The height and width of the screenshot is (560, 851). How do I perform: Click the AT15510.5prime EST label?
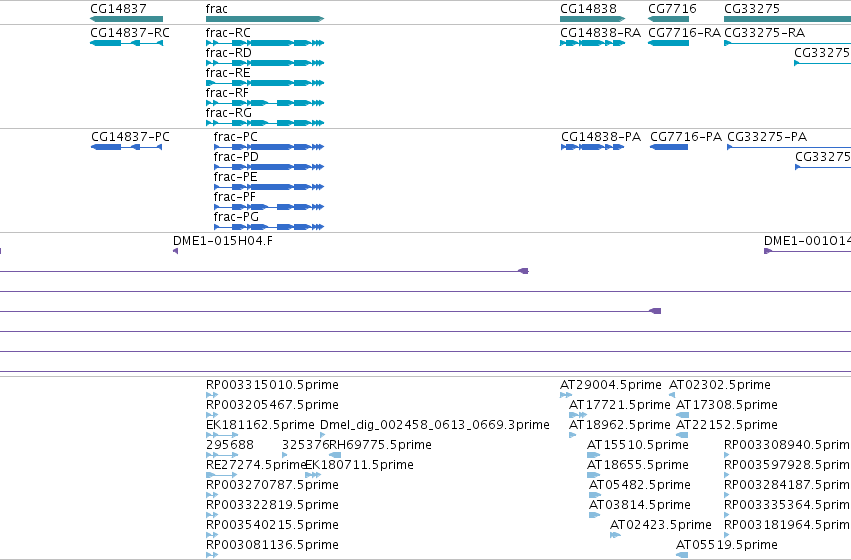point(638,445)
